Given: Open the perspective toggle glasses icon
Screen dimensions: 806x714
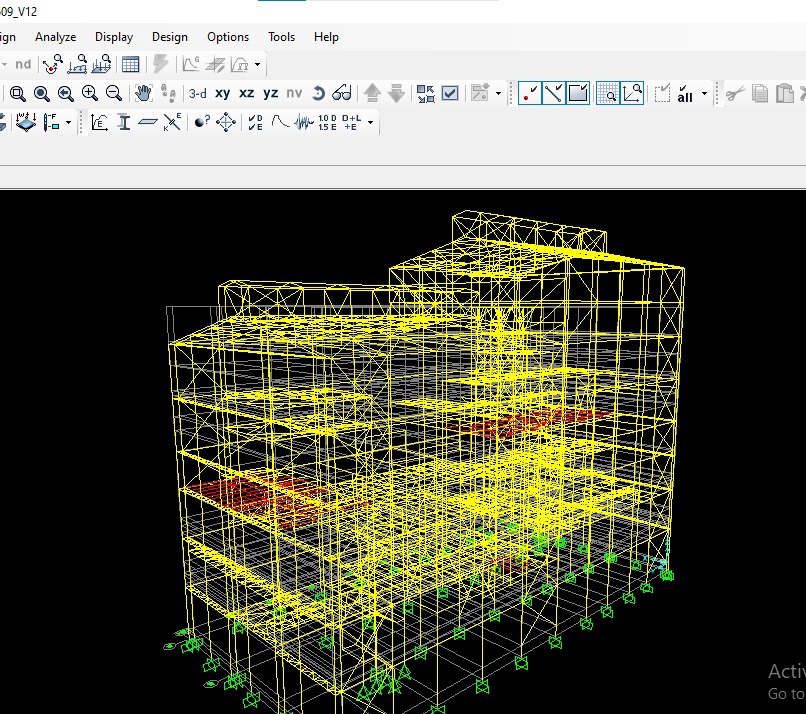Looking at the screenshot, I should 342,93.
